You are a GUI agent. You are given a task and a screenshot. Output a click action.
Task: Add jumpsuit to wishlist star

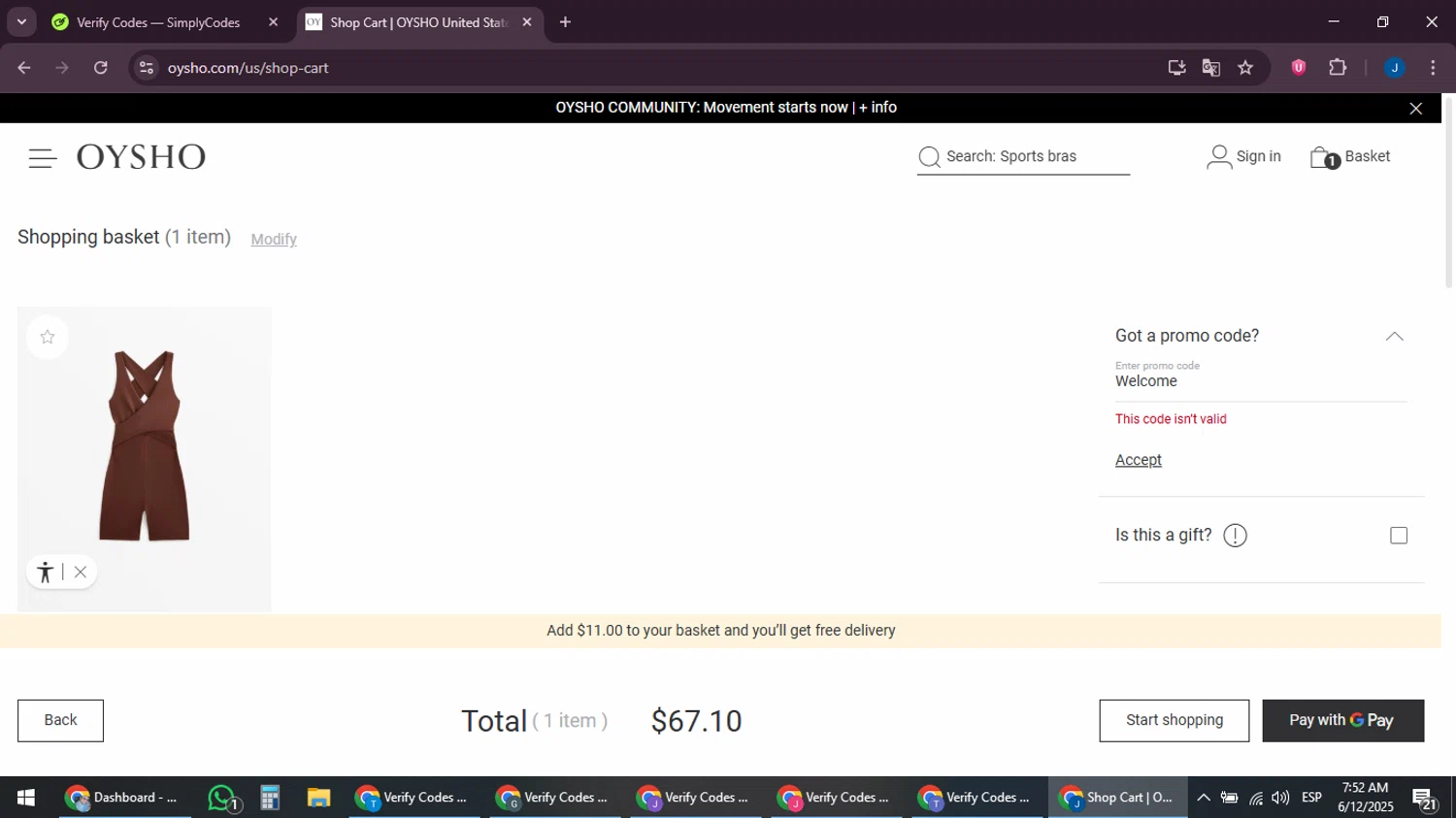click(x=48, y=338)
